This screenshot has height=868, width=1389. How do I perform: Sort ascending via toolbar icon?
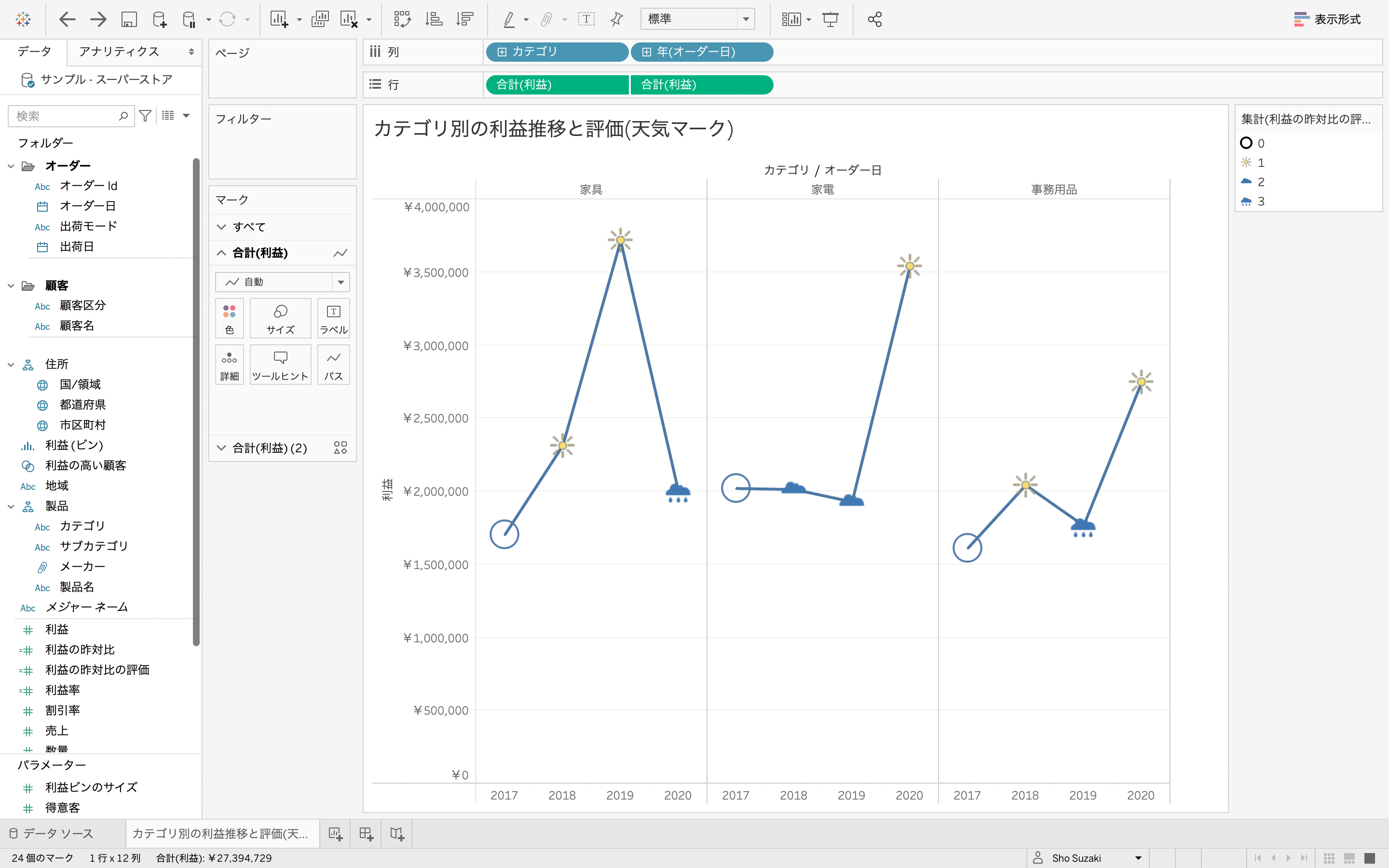(x=434, y=19)
